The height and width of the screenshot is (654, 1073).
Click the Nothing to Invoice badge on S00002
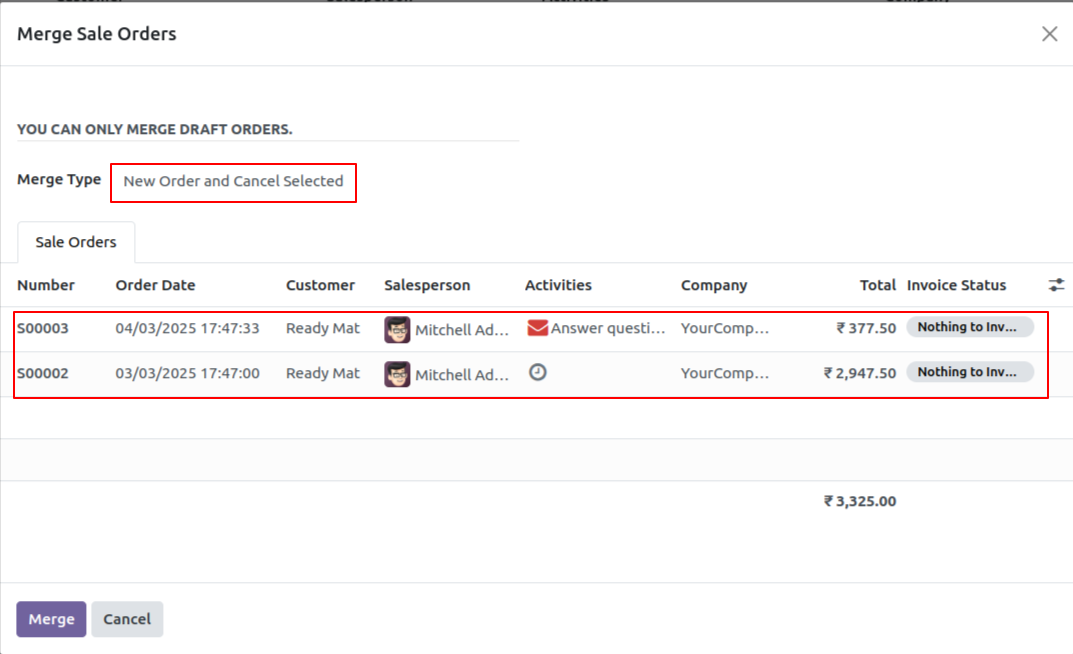970,371
